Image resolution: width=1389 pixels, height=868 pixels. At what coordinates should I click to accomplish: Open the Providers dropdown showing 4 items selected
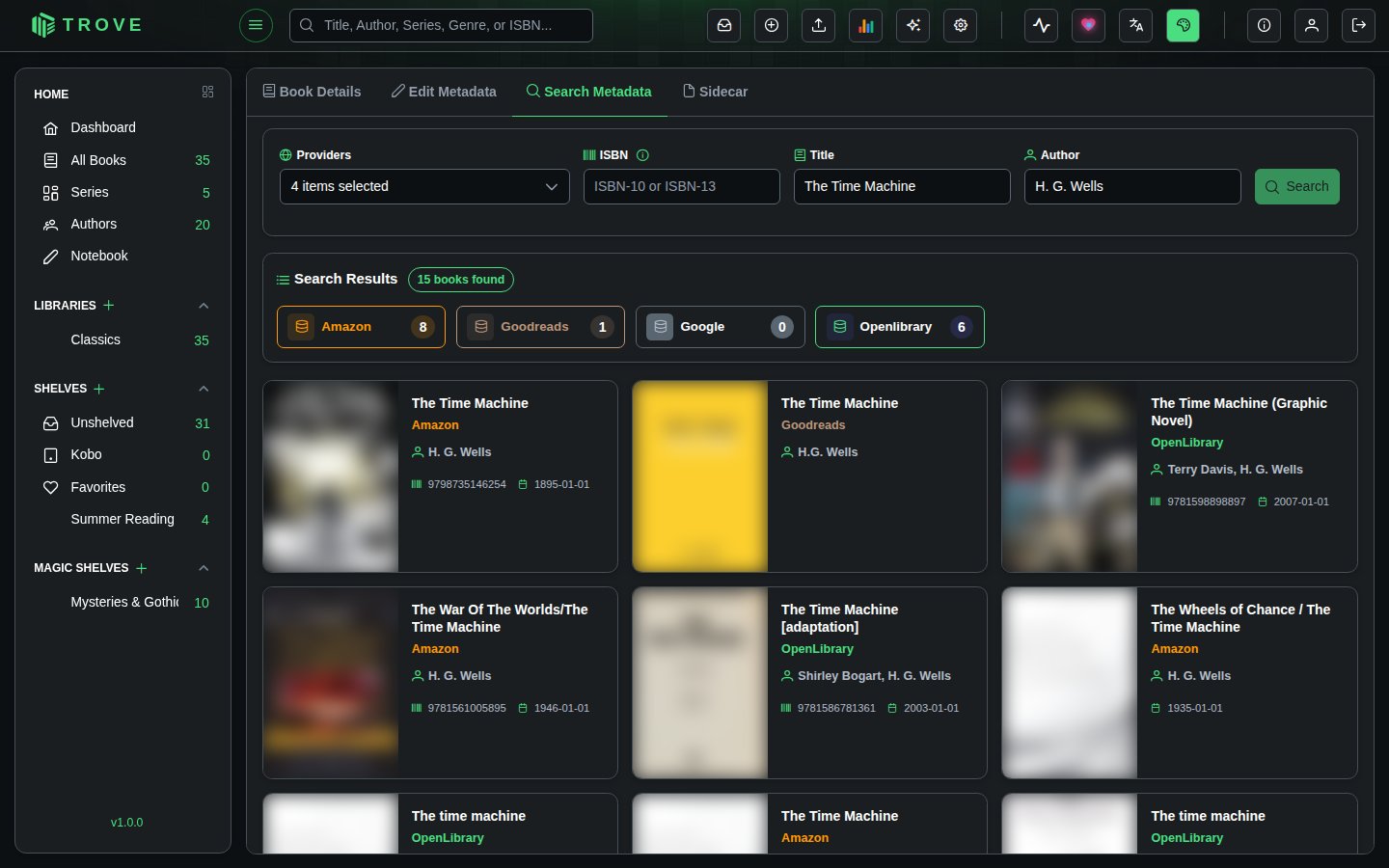(x=424, y=186)
